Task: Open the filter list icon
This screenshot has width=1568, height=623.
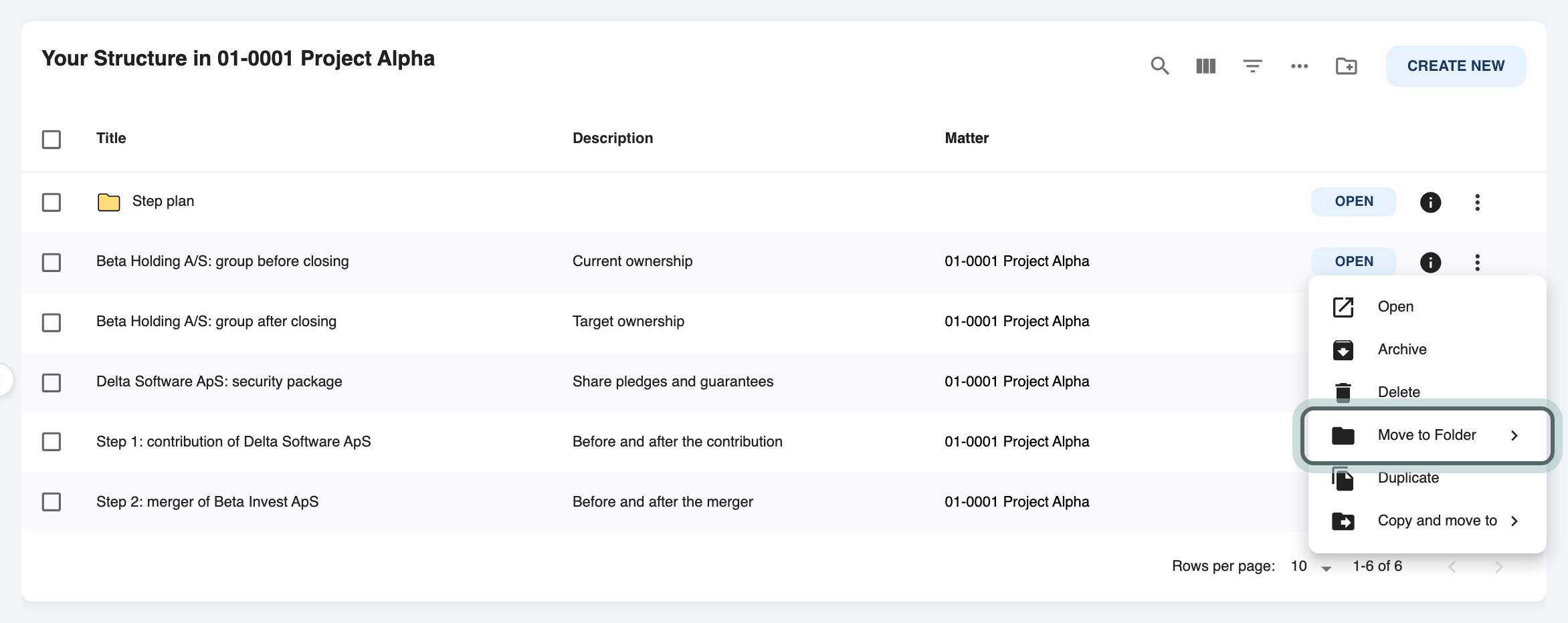Action: click(x=1252, y=66)
